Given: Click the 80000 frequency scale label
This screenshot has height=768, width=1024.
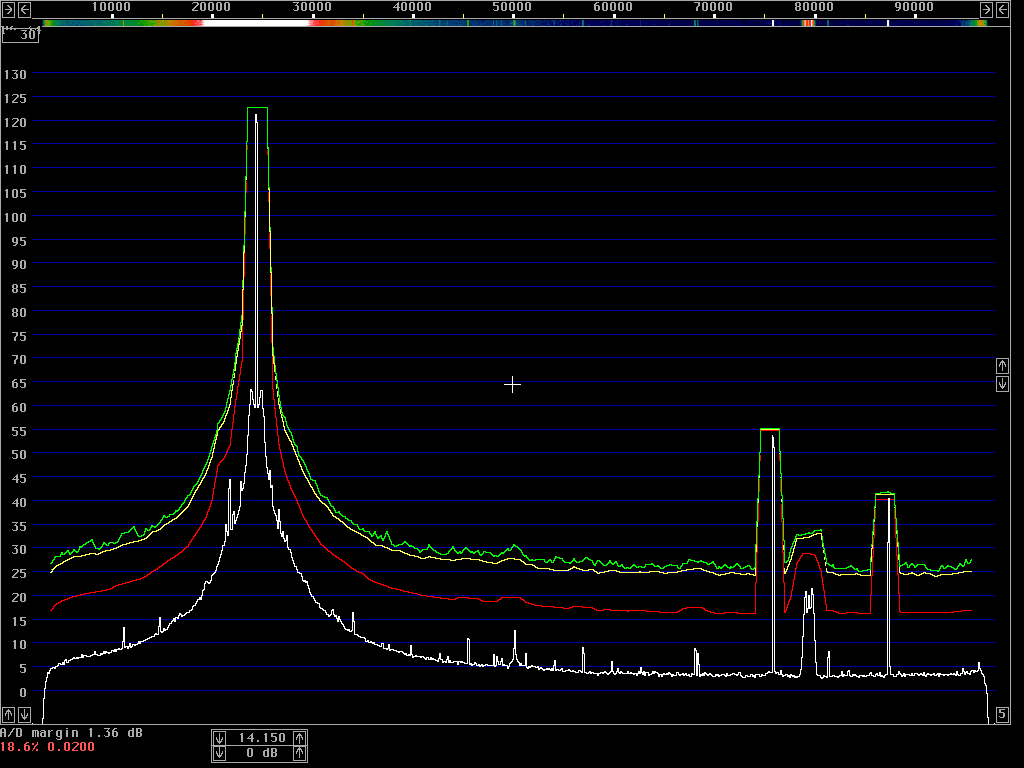Looking at the screenshot, I should (x=814, y=7).
